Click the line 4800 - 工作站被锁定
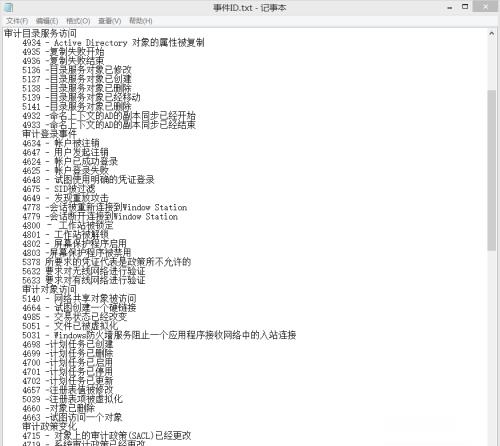 (x=68, y=226)
